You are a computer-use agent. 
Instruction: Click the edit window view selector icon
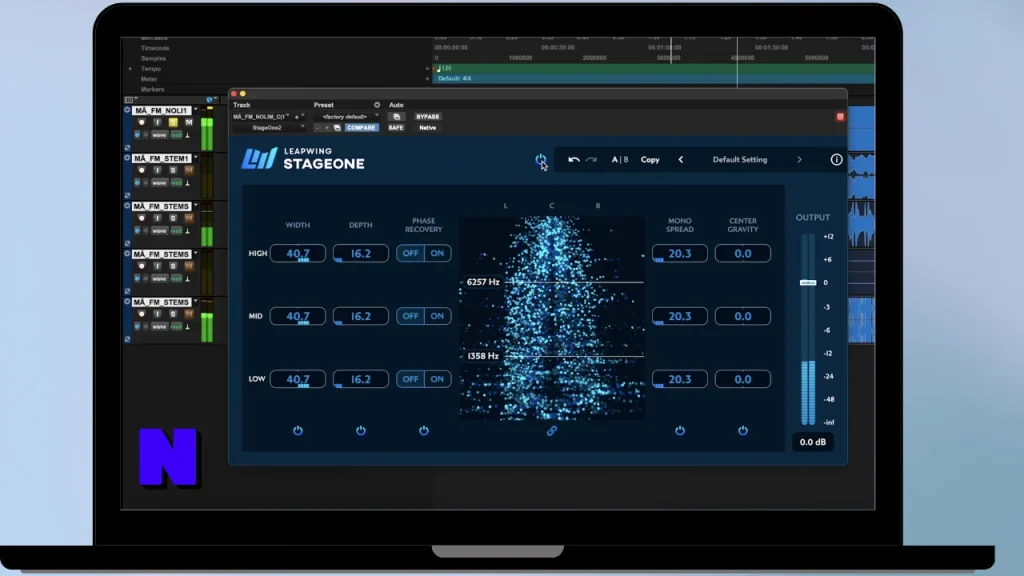coord(129,100)
